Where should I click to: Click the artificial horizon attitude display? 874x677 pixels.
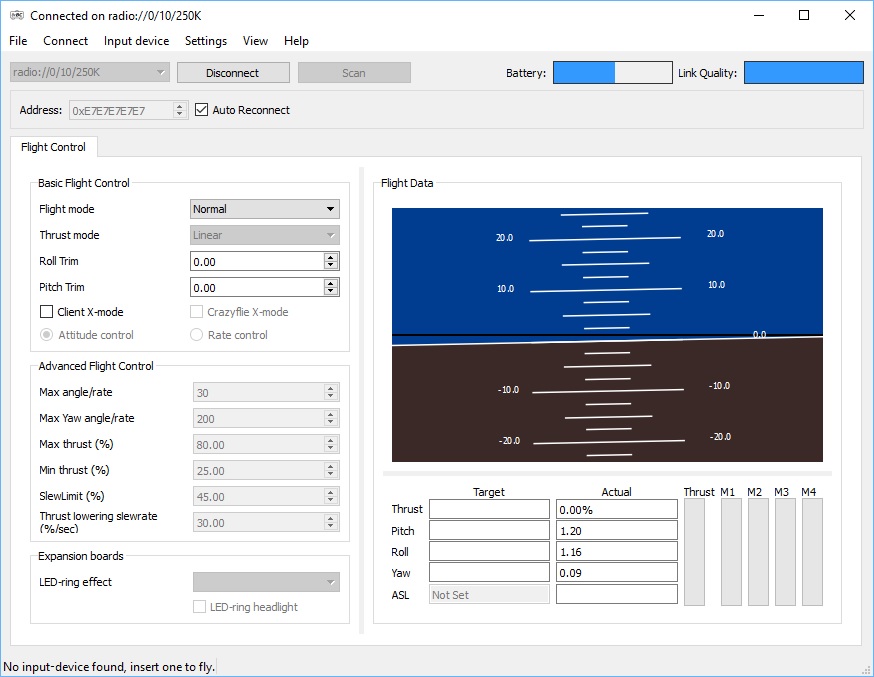coord(607,335)
